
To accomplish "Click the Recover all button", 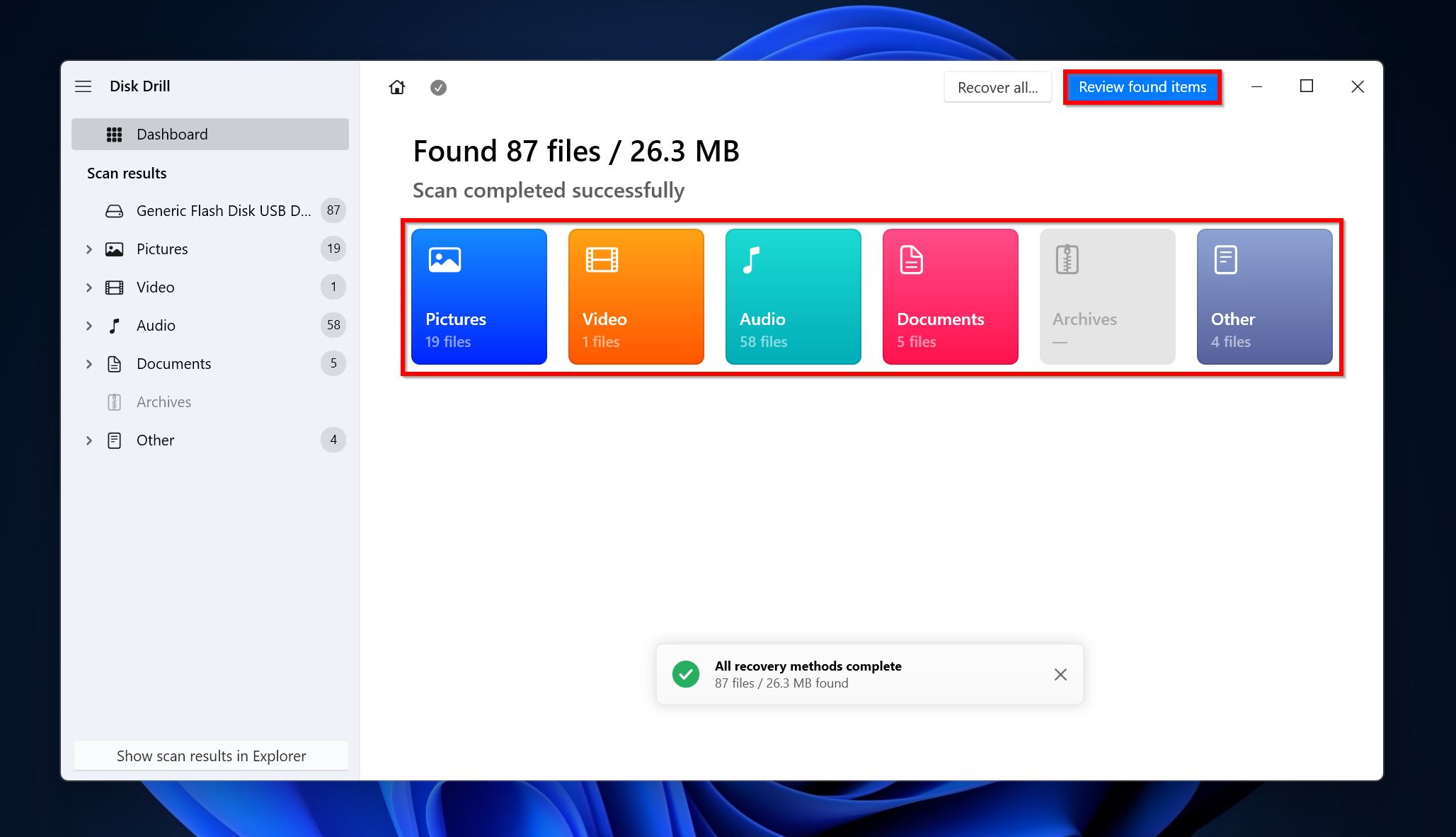I will coord(998,86).
